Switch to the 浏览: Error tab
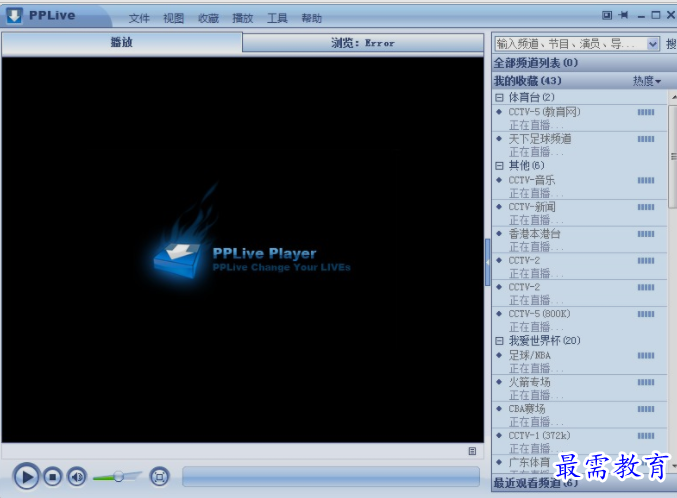 click(x=363, y=43)
